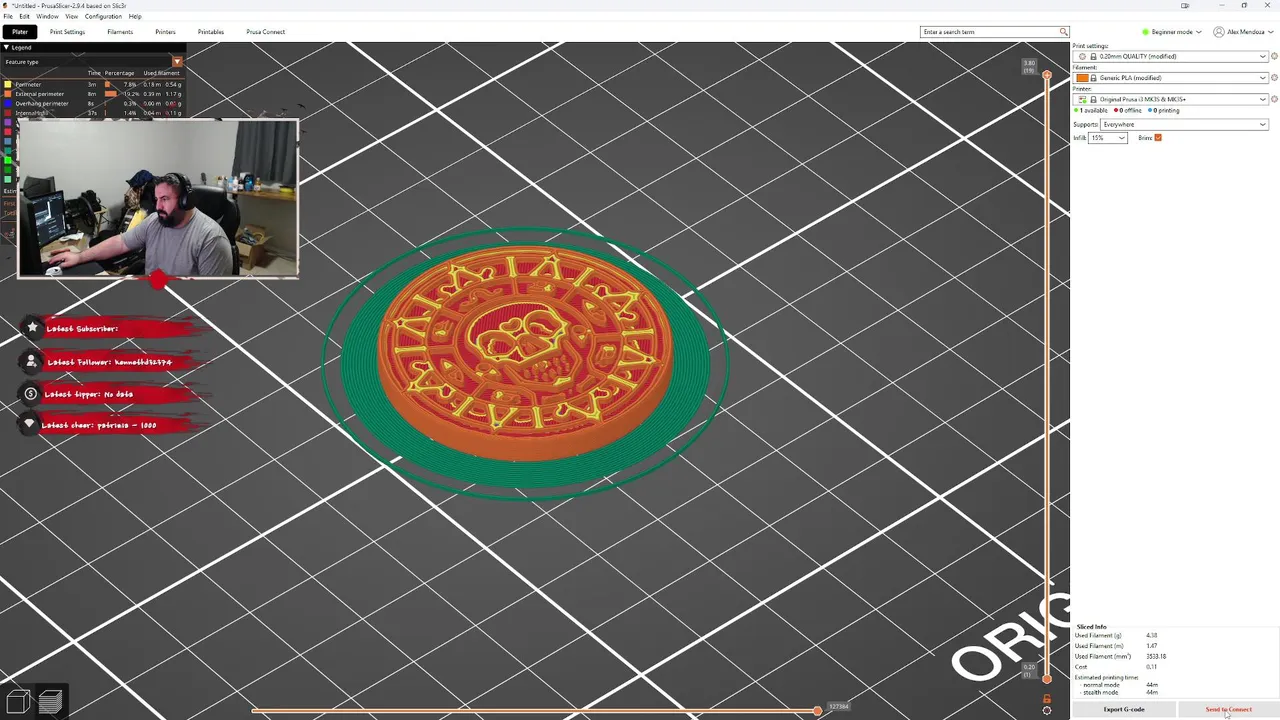Switch to the Filaments tab
This screenshot has height=720, width=1280.
tap(120, 32)
